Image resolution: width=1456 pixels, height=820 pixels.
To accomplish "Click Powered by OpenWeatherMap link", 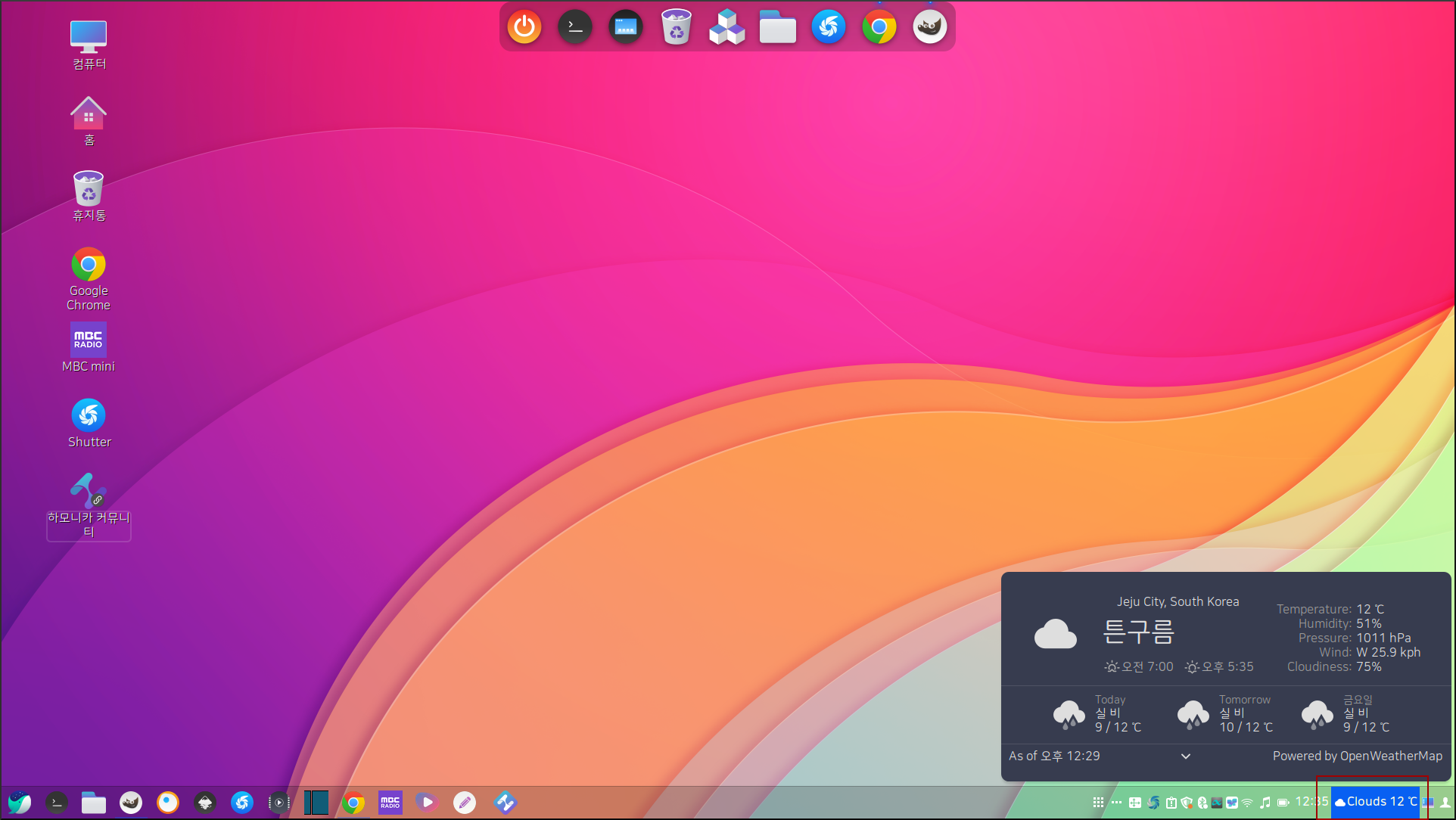I will (1357, 756).
